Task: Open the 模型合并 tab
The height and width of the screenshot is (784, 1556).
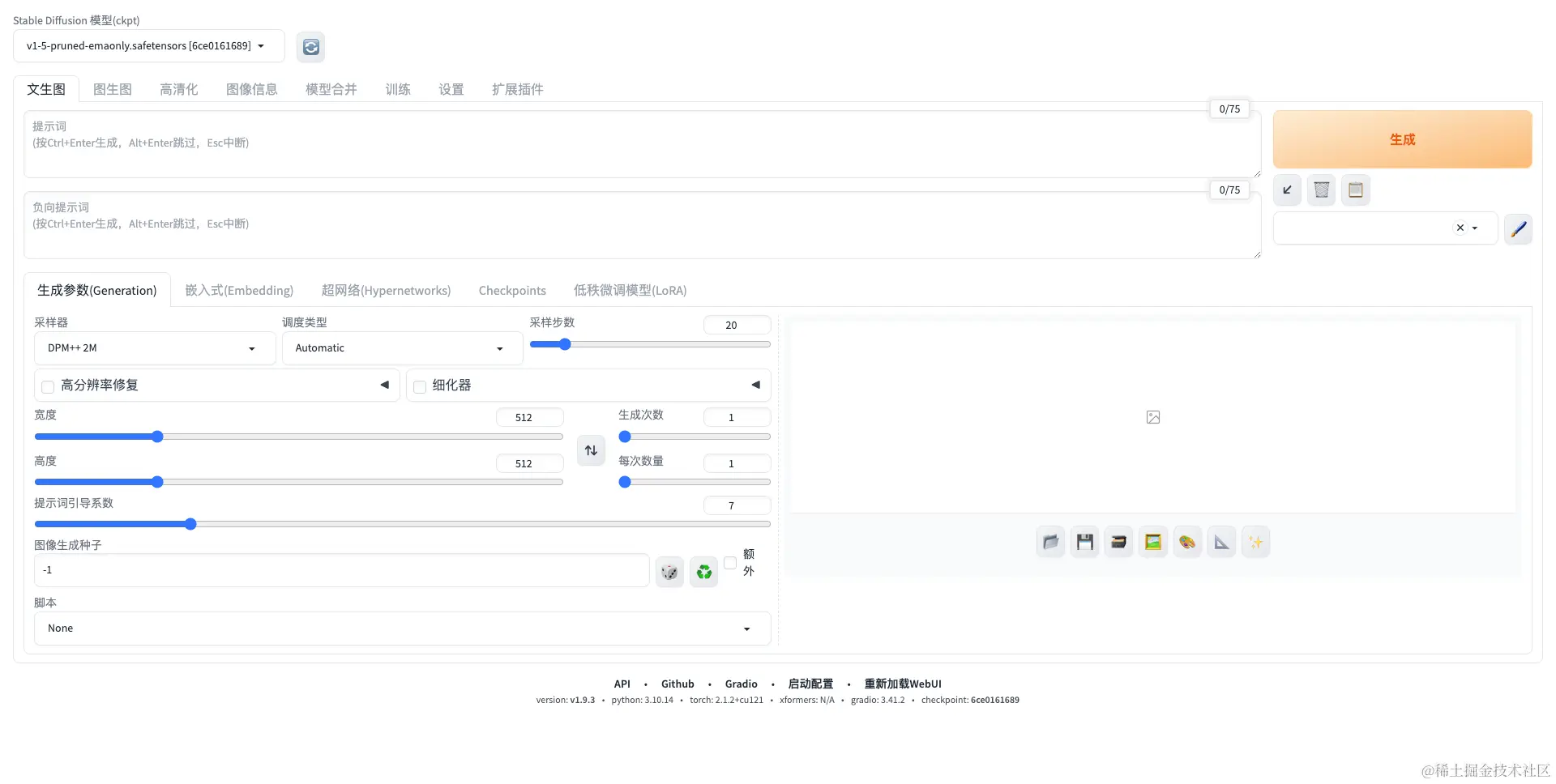Action: click(331, 89)
